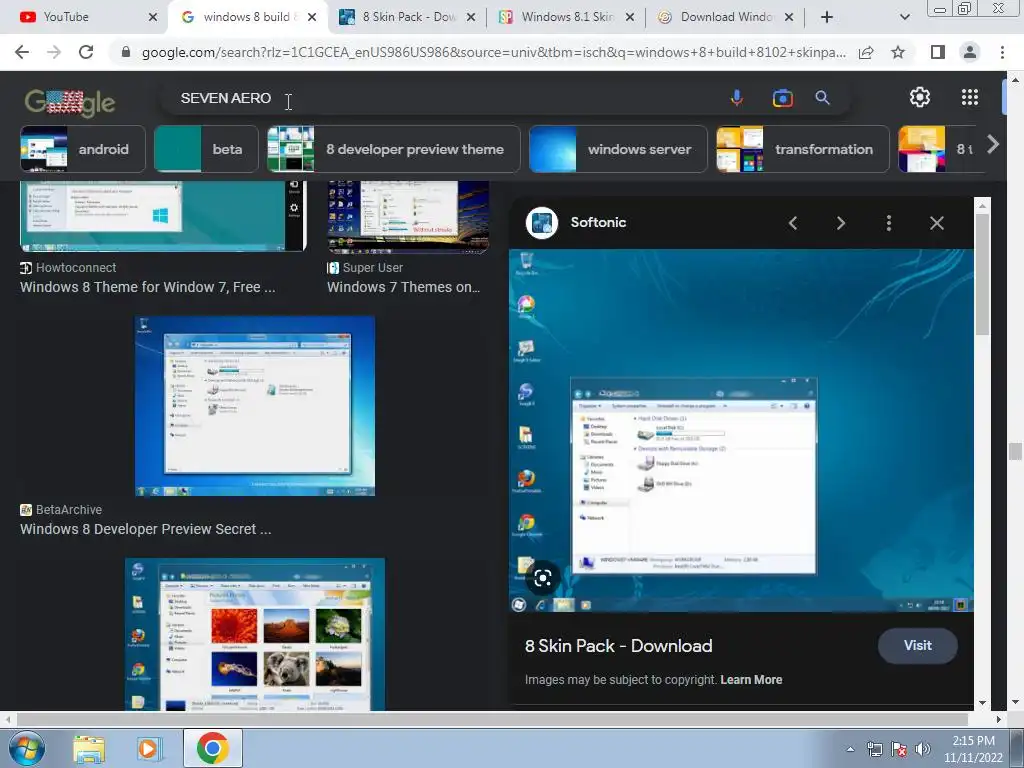The image size is (1024, 768).
Task: Open Windows 8 Theme for Window 7 result title
Action: pos(148,287)
